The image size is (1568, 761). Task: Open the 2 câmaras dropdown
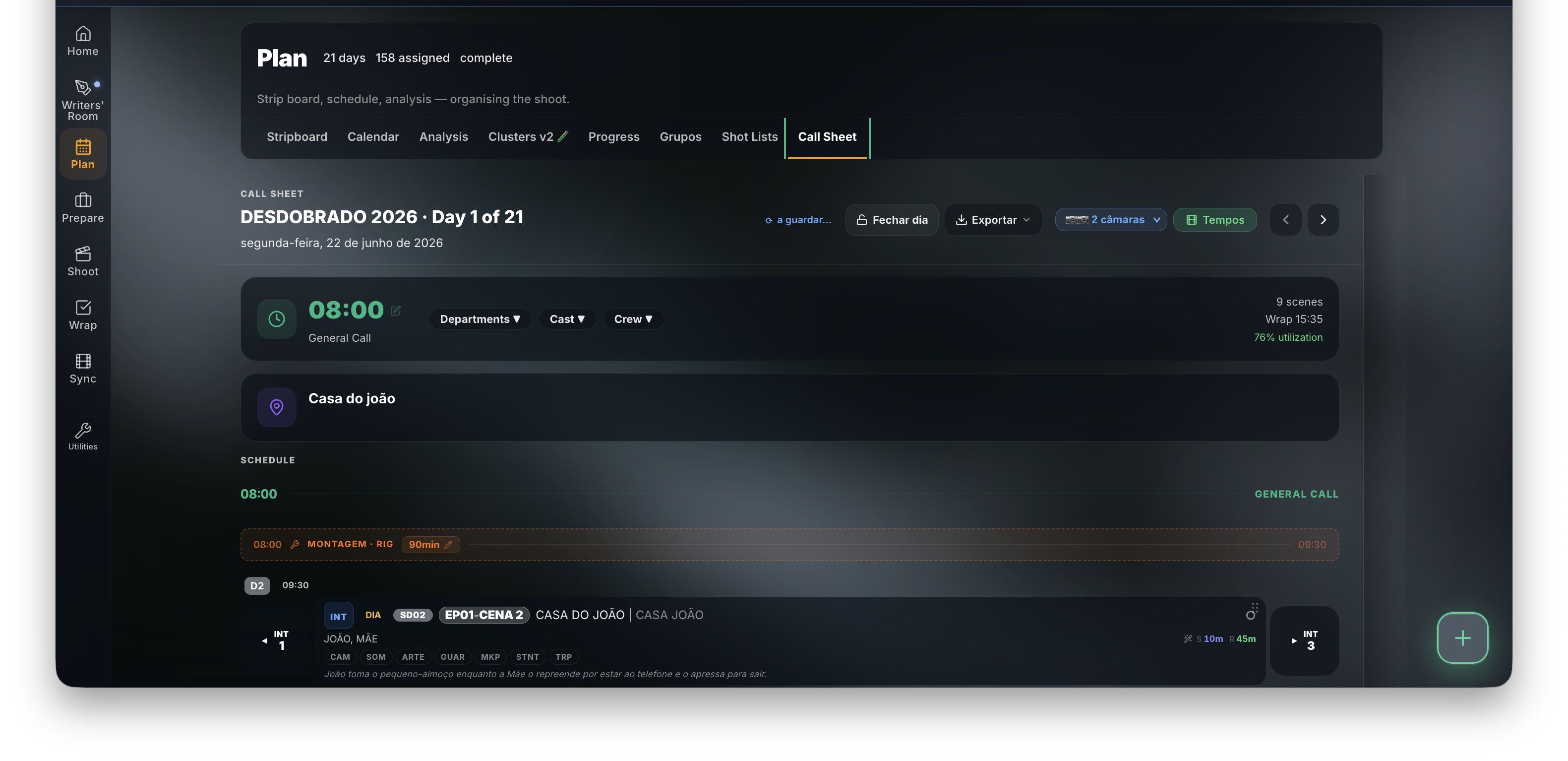click(1111, 220)
